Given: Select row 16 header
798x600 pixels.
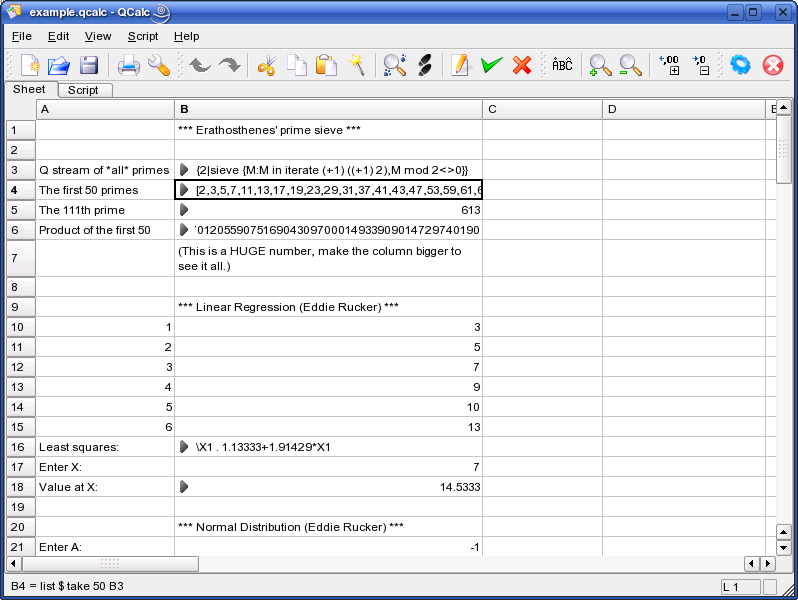Looking at the screenshot, I should (x=16, y=447).
